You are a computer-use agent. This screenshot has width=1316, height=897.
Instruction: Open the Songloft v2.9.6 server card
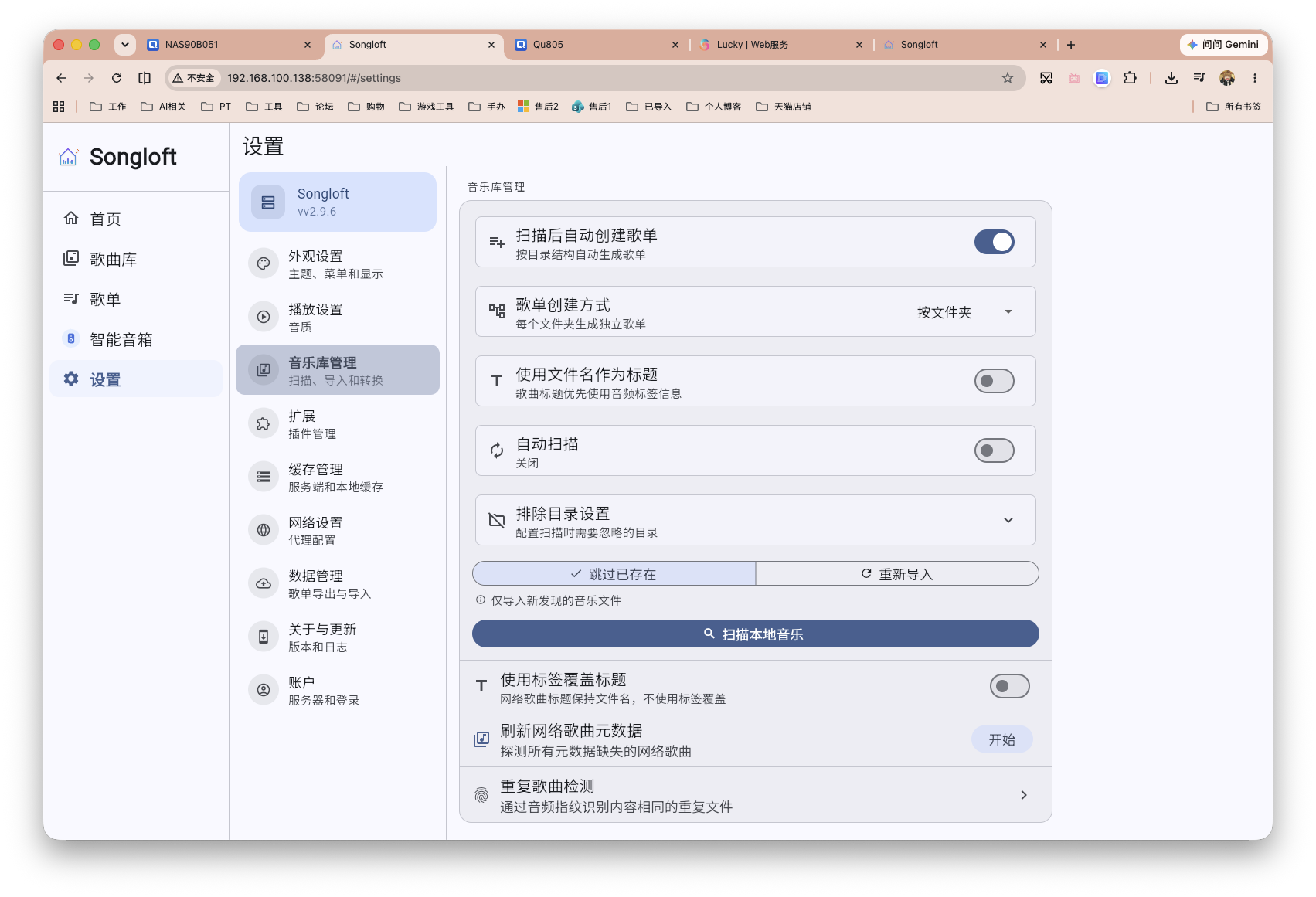(338, 202)
